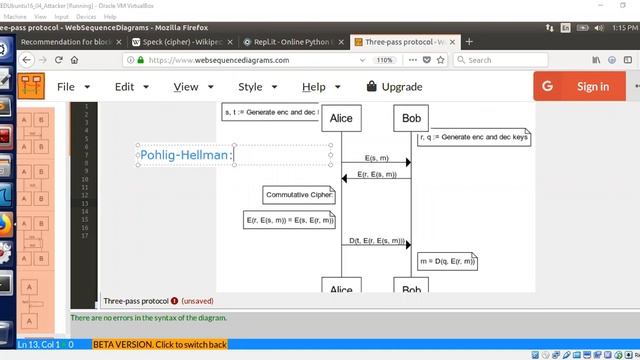640x360 pixels.
Task: Click the Firefox sync account icon
Action: [x=612, y=60]
